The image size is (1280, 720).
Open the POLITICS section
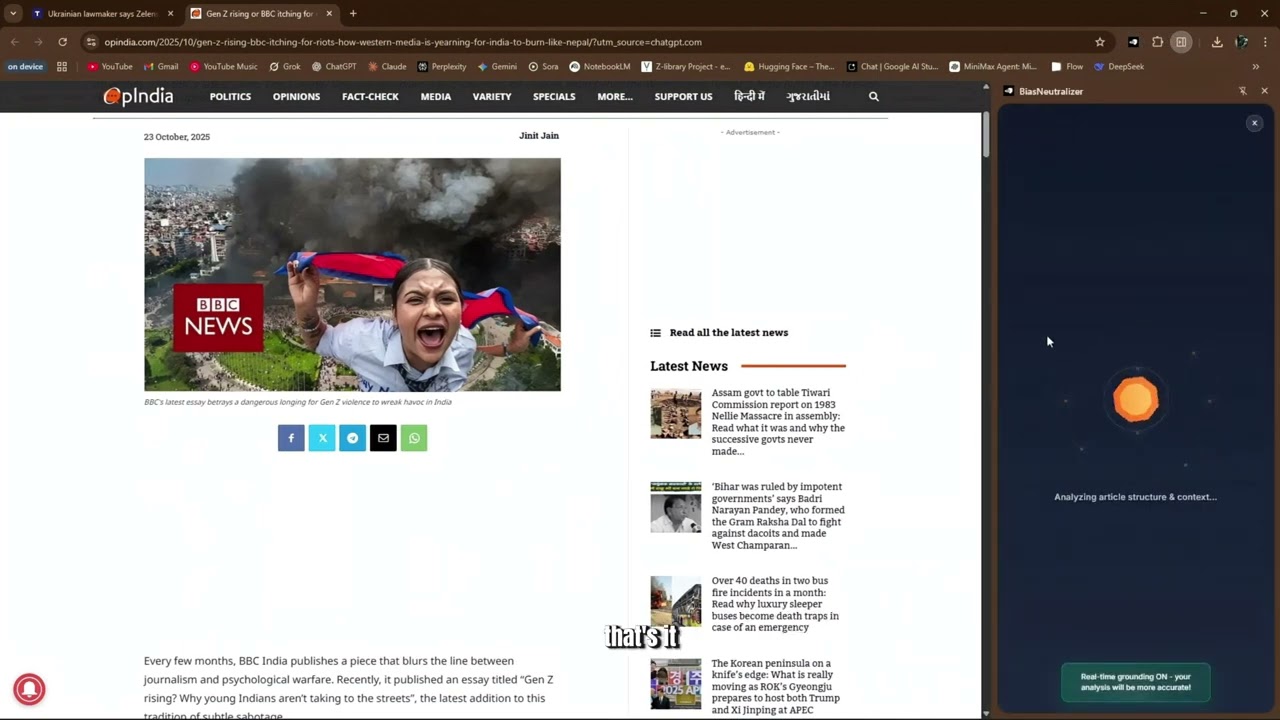tap(230, 97)
